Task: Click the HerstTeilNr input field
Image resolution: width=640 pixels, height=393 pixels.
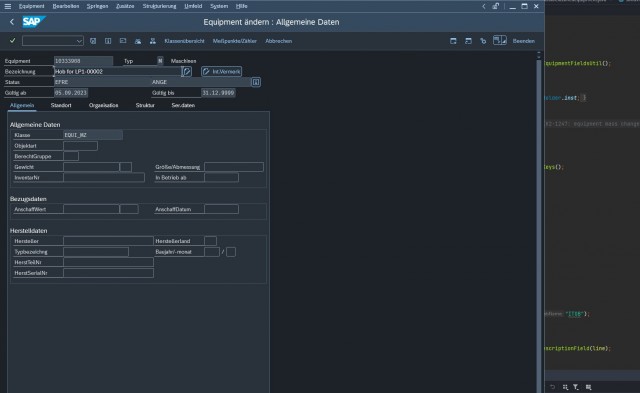Action: [108, 262]
